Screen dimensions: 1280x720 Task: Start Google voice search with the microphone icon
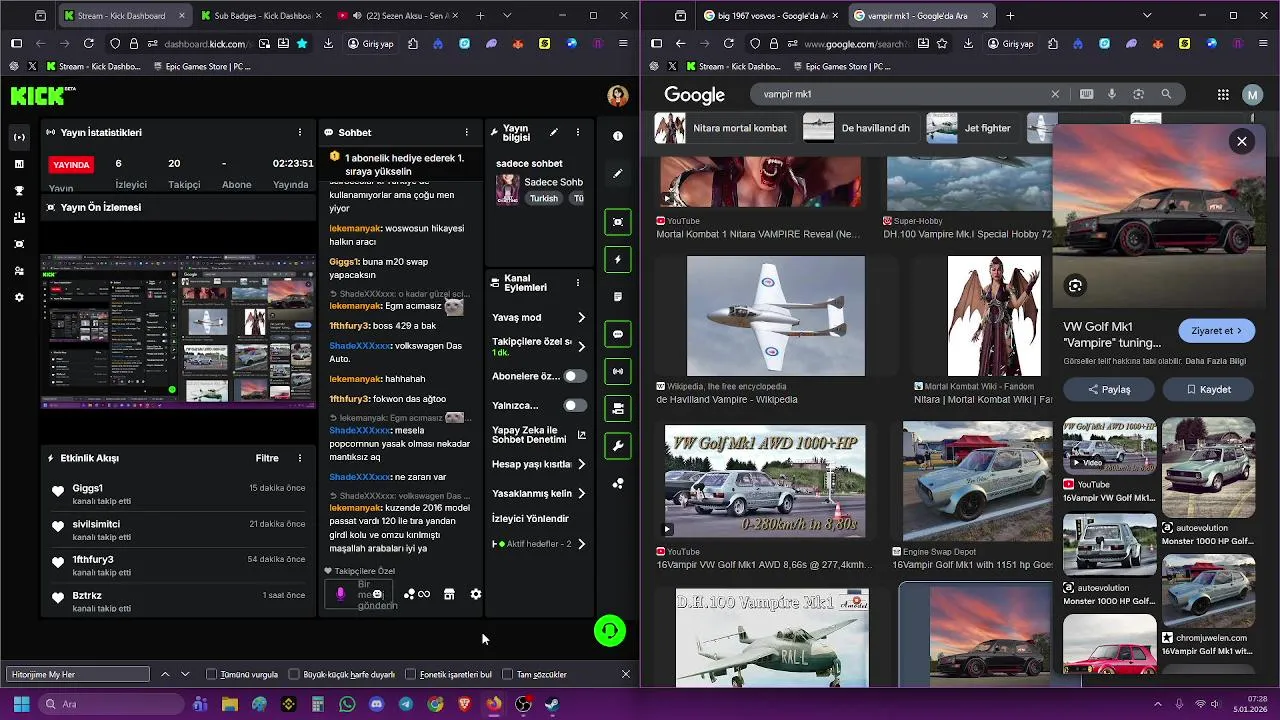click(1112, 94)
